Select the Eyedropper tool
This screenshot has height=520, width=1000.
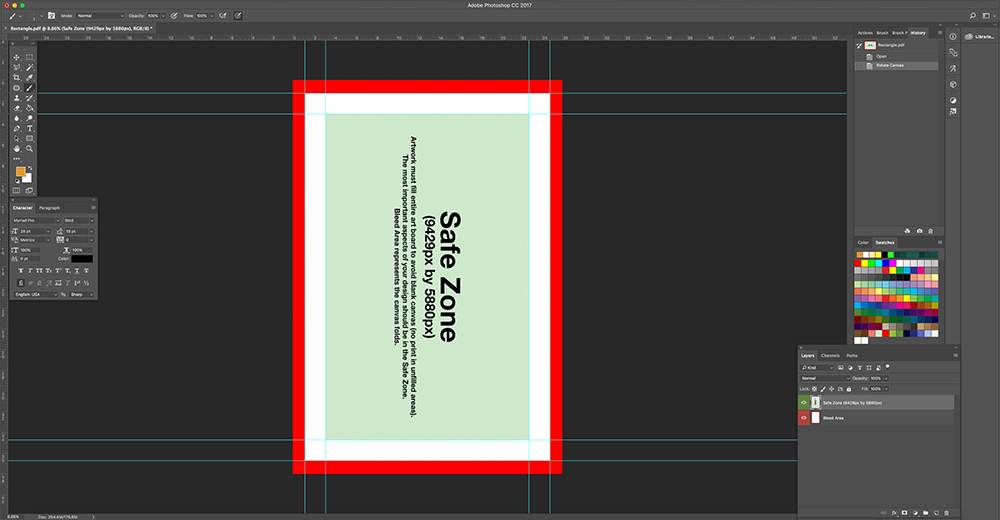[30, 77]
